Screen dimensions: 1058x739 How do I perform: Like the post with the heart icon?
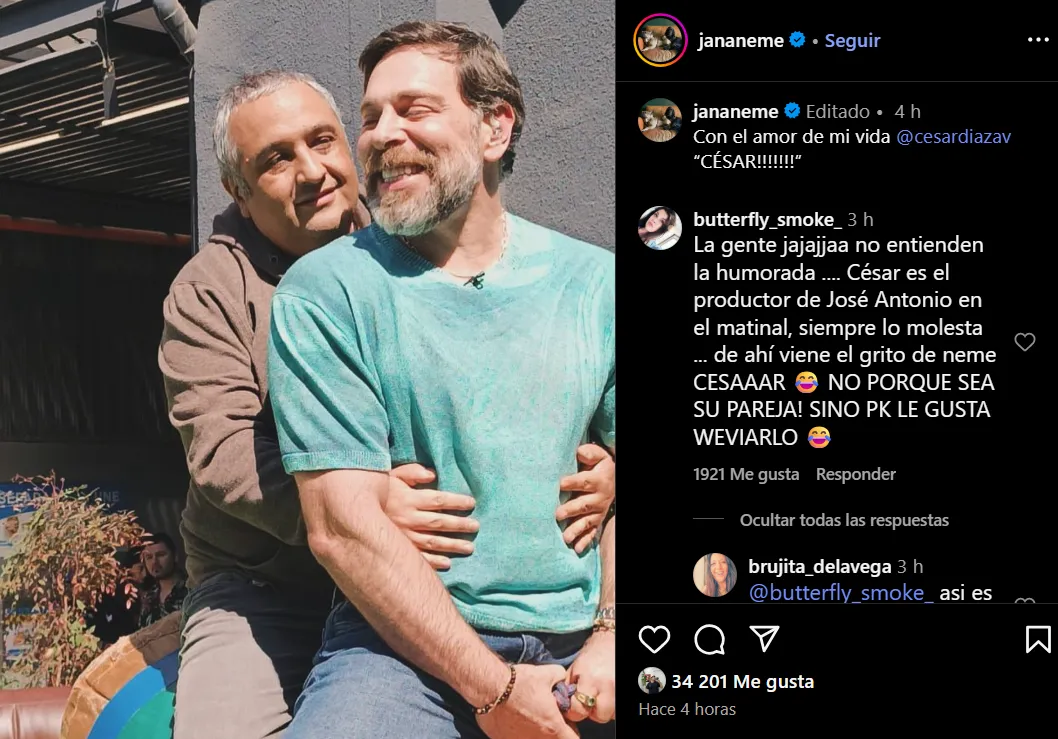click(654, 638)
